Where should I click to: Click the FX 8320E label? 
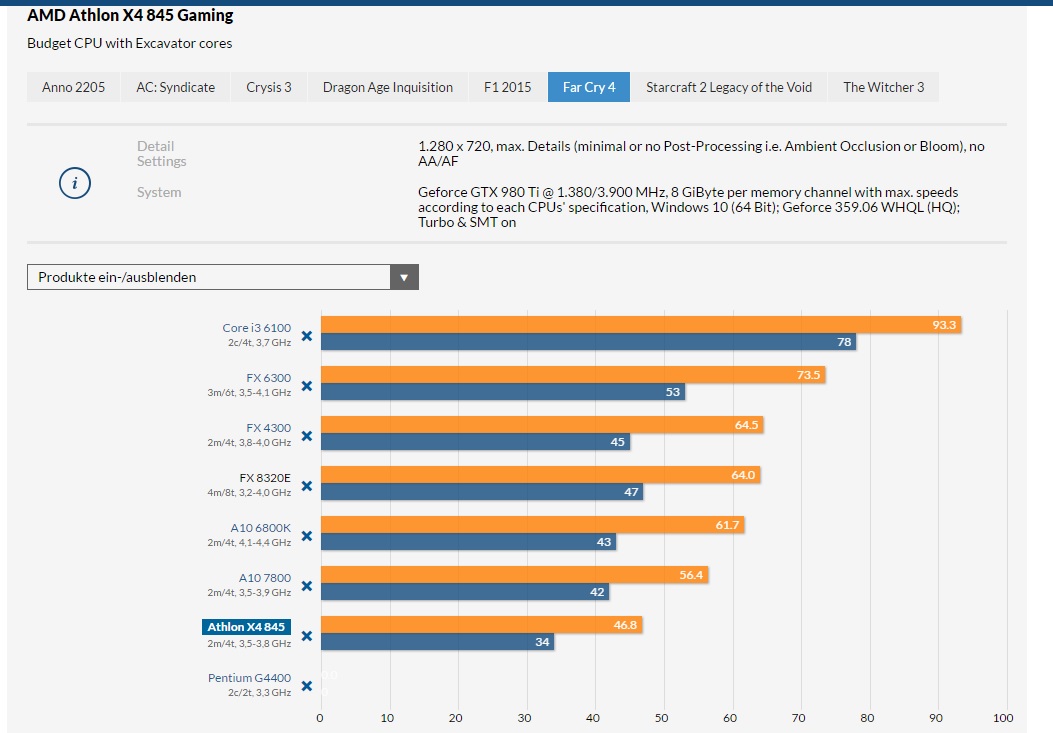(265, 478)
